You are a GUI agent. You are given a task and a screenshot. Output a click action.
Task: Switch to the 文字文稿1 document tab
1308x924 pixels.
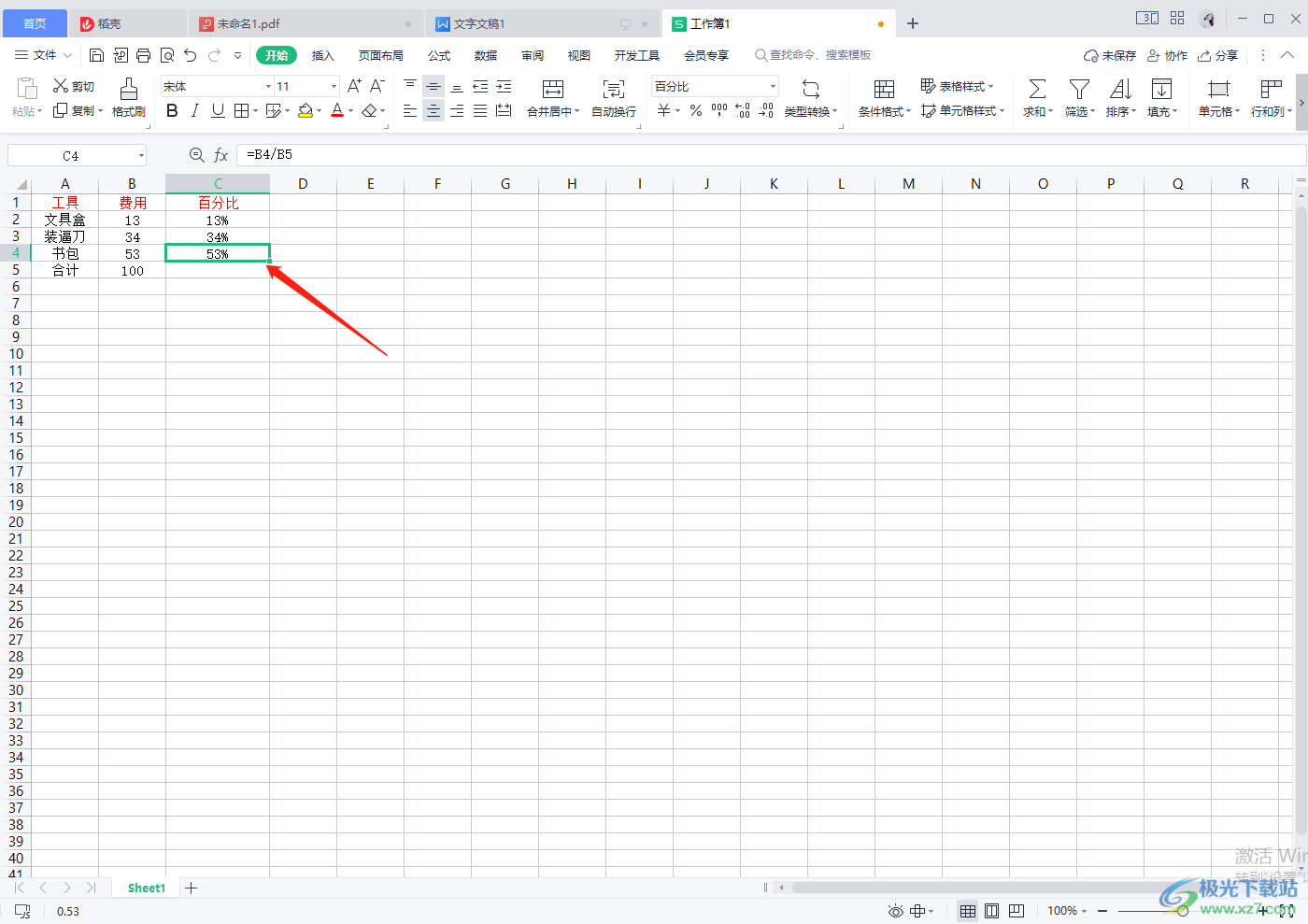click(543, 23)
